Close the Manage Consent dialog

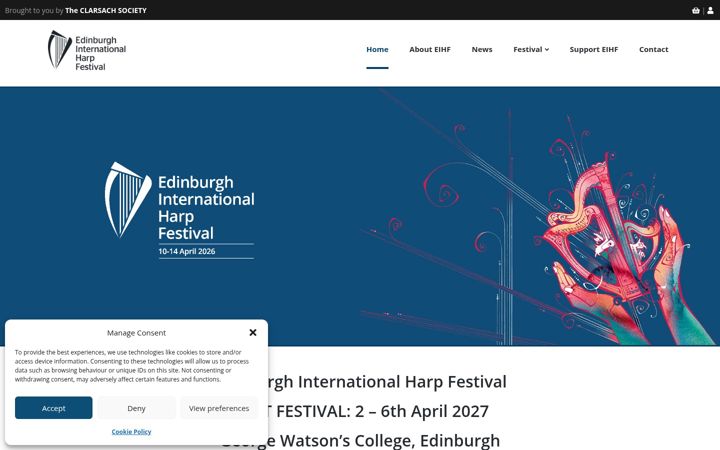(x=253, y=332)
